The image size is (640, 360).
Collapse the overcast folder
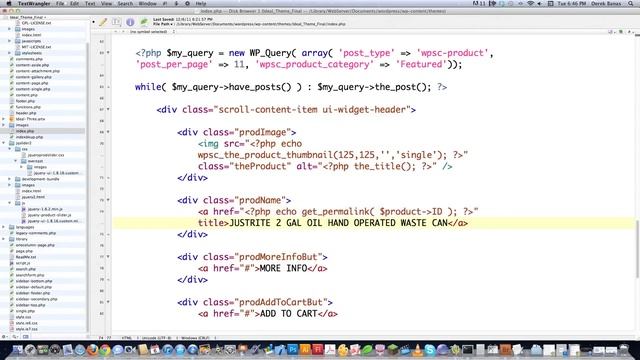point(16,161)
